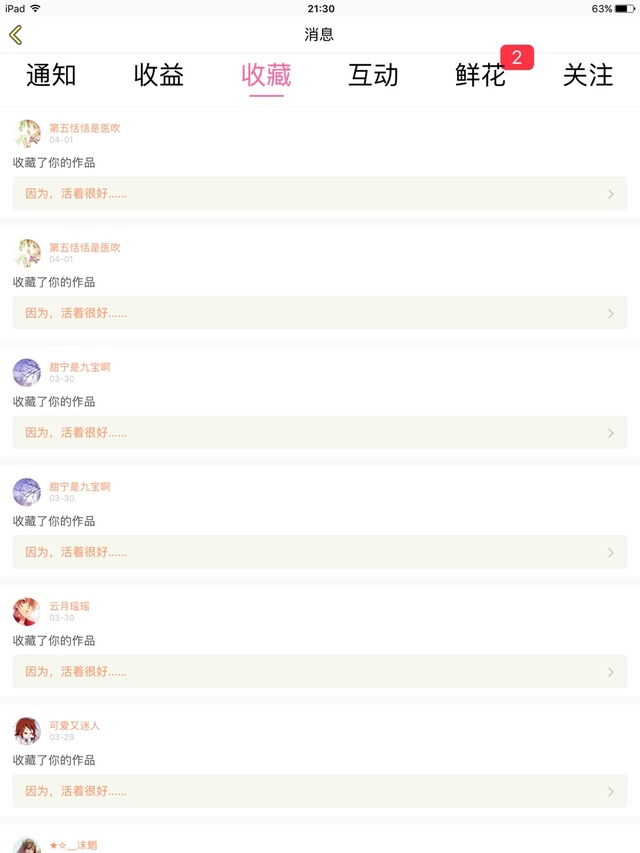Viewport: 640px width, 853px height.
Task: Tap the battery icon in status bar
Action: pyautogui.click(x=624, y=9)
